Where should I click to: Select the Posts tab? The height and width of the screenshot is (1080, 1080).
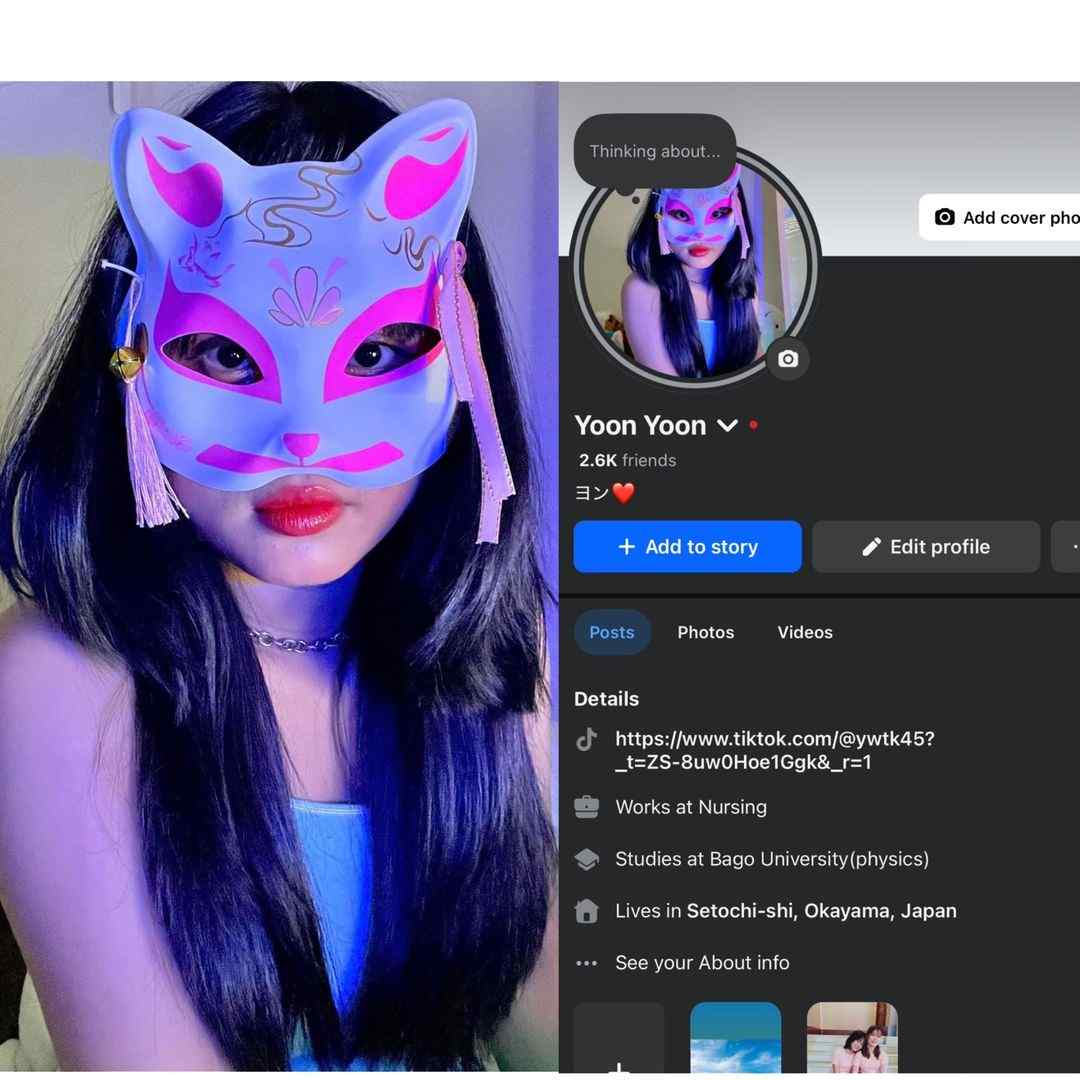tap(612, 632)
